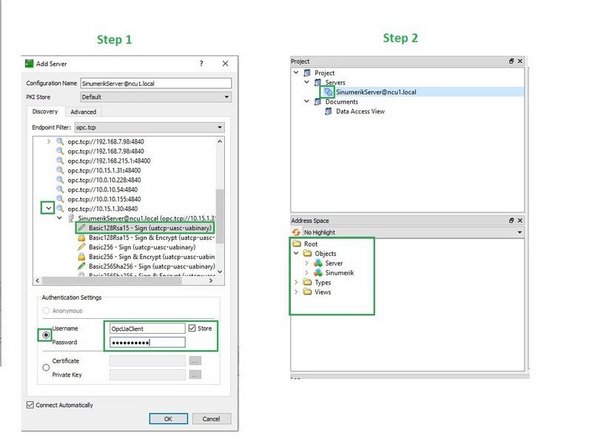Click the Types folder icon
Viewport: 592px width, 444px height.
308,282
